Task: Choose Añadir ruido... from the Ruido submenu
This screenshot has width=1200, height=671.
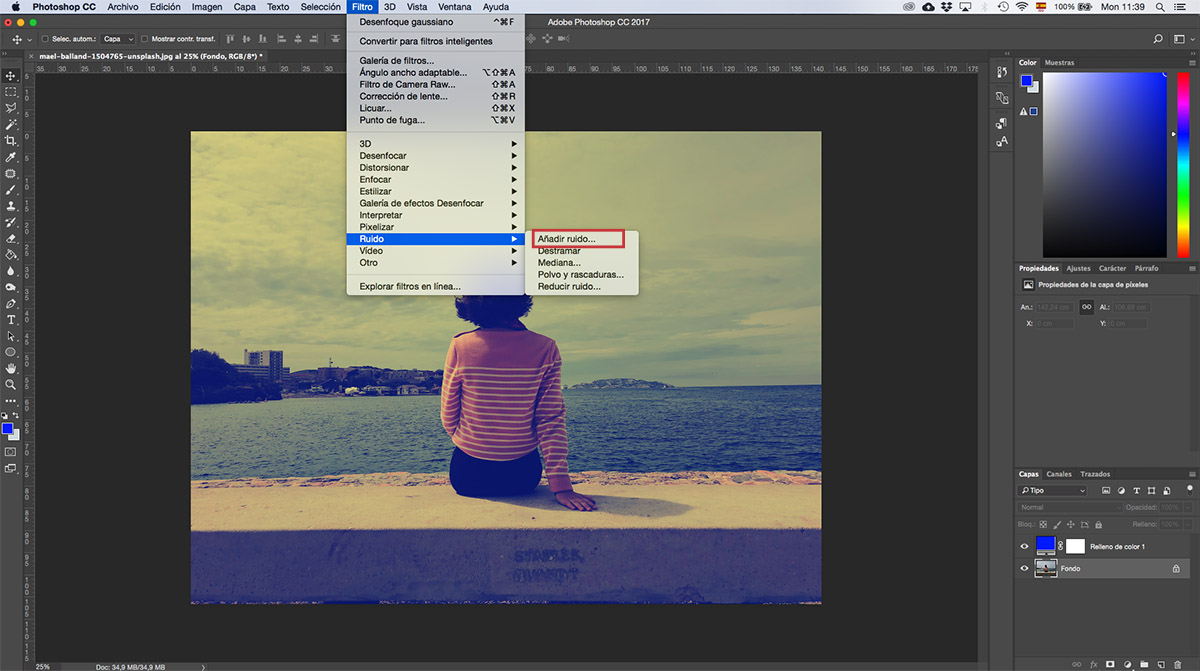Action: point(566,239)
